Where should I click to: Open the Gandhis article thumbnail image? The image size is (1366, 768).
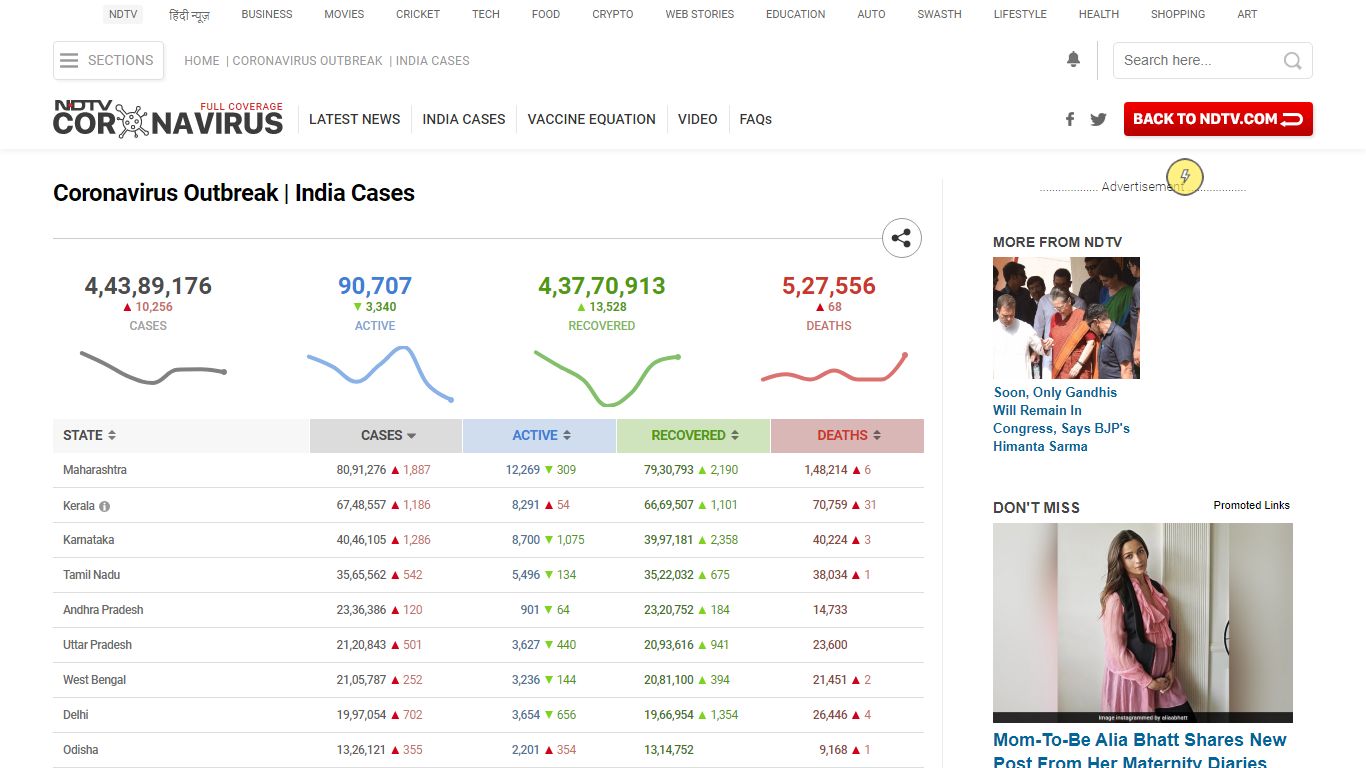1066,318
